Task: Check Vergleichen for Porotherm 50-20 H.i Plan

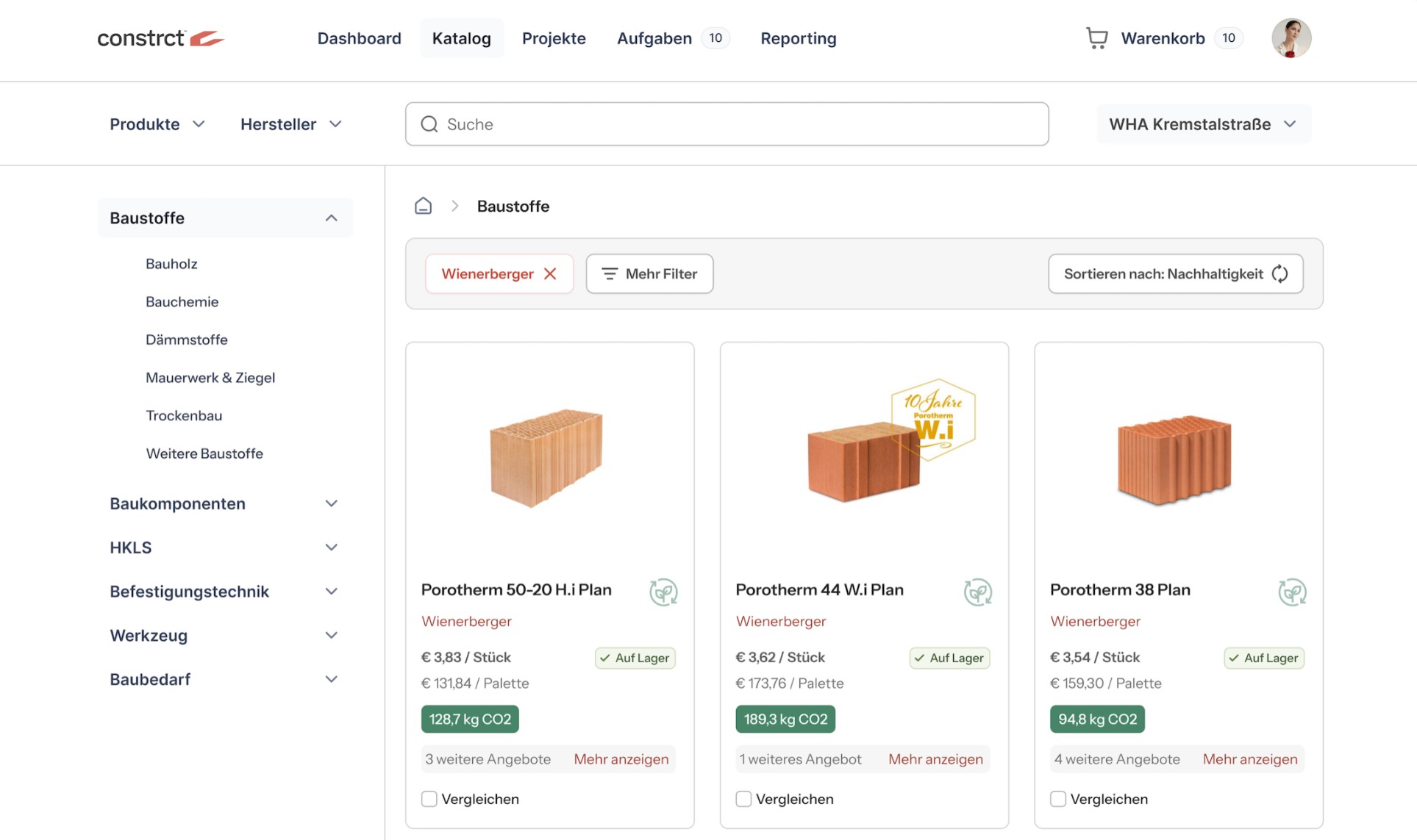Action: [x=429, y=799]
